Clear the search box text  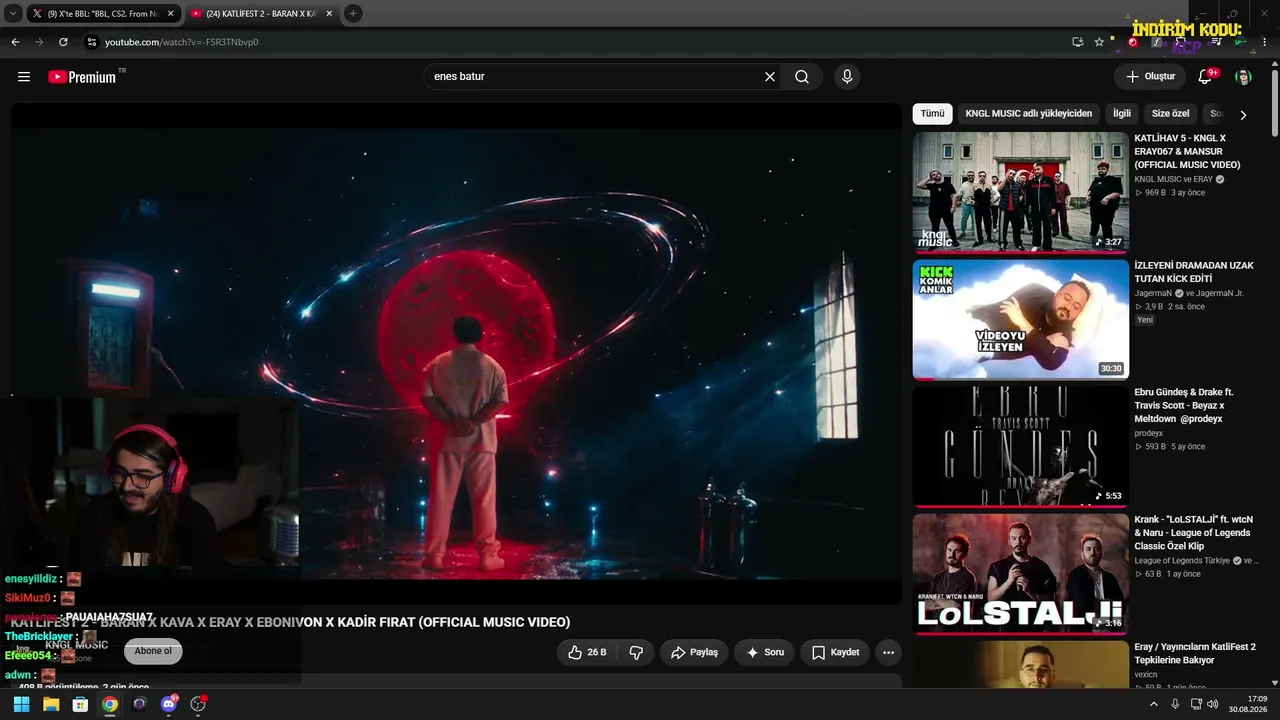(770, 77)
